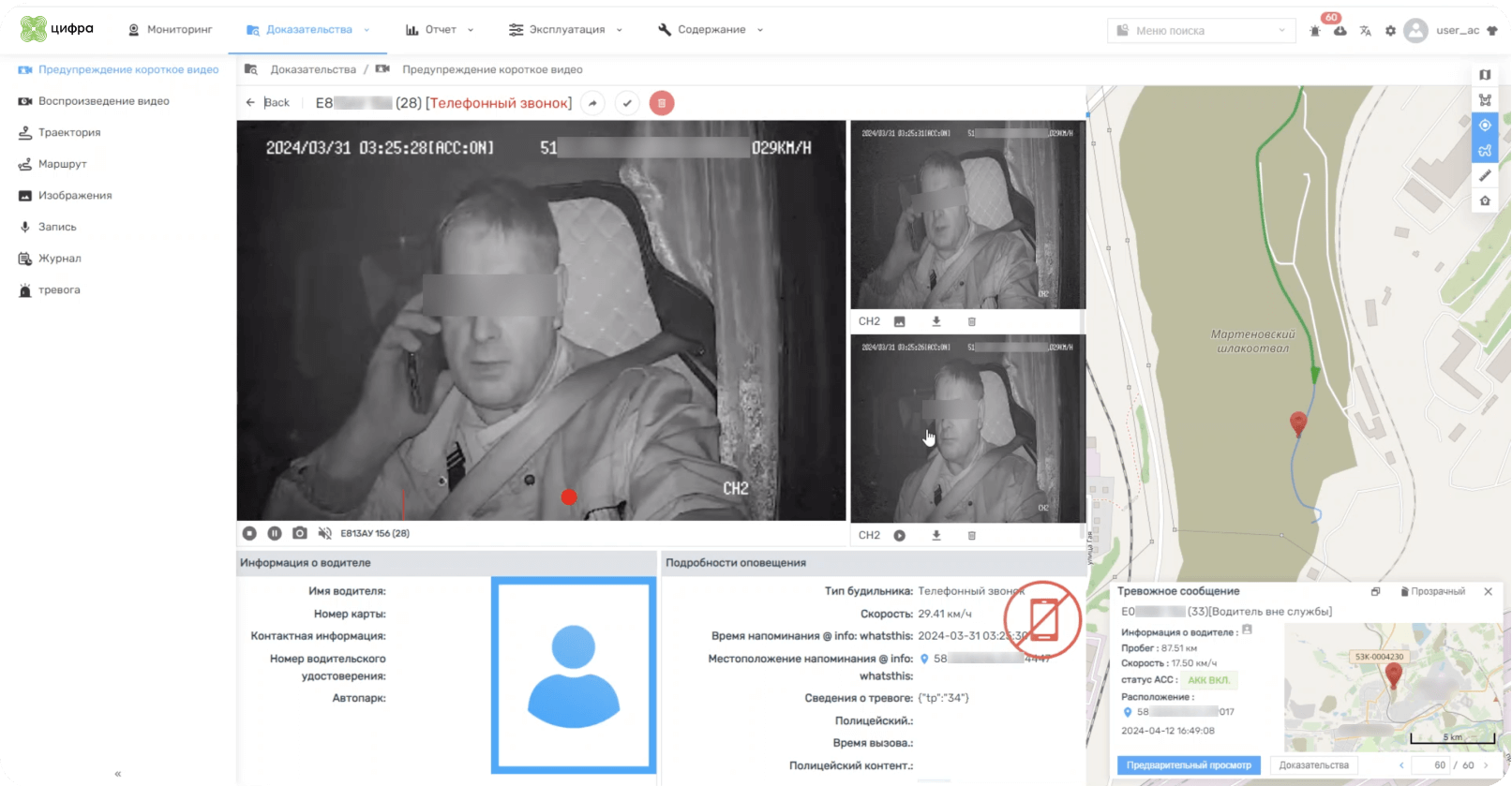This screenshot has width=1512, height=786.
Task: Click the location pin in the alarm popup
Action: click(1128, 712)
